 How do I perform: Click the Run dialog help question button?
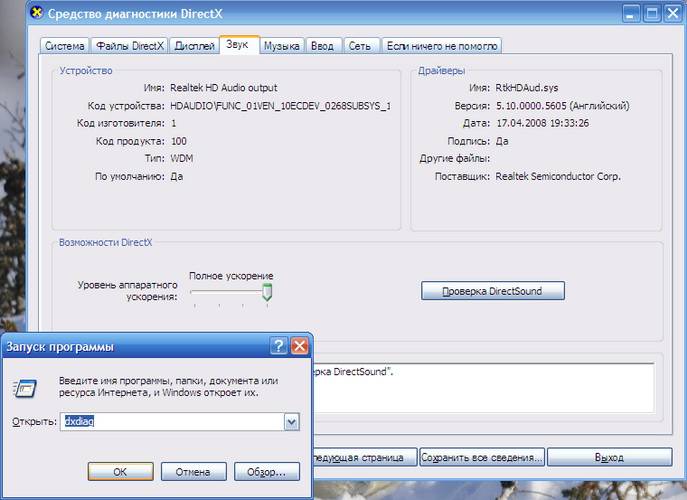tap(278, 346)
